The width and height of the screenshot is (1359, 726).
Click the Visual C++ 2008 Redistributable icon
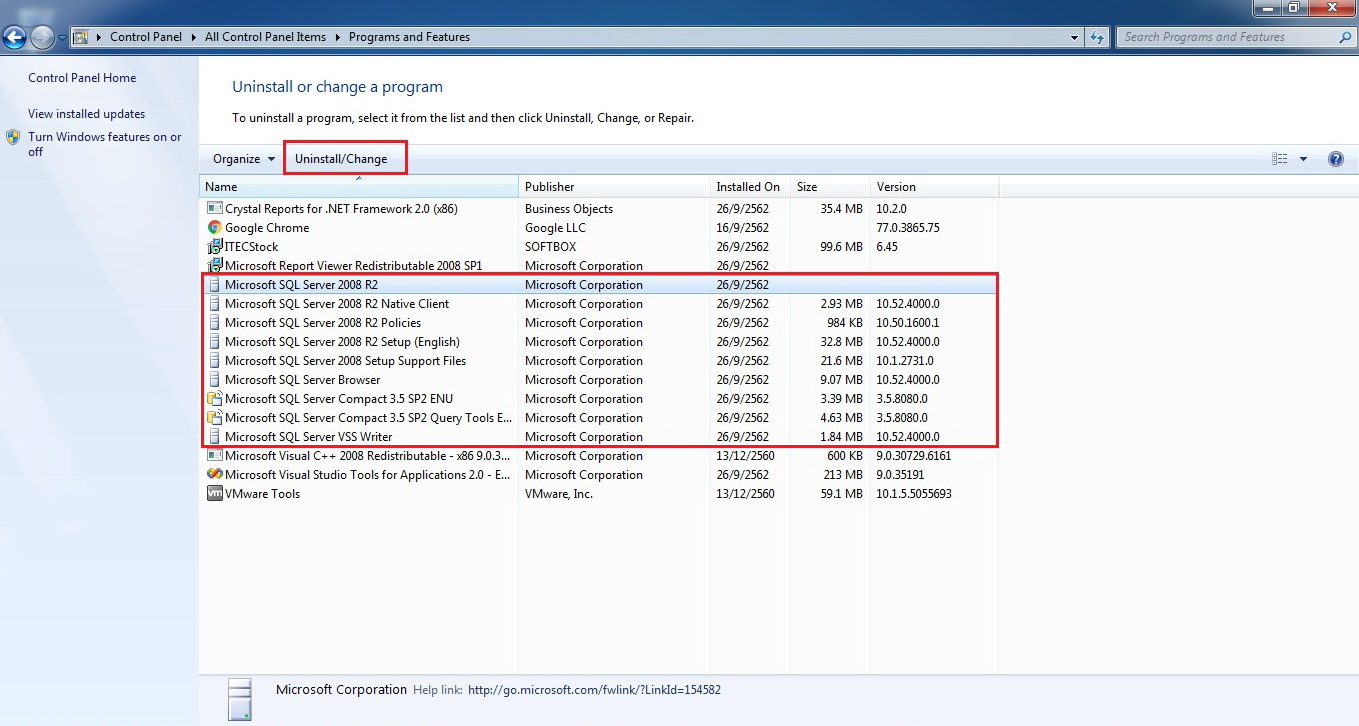[214, 456]
